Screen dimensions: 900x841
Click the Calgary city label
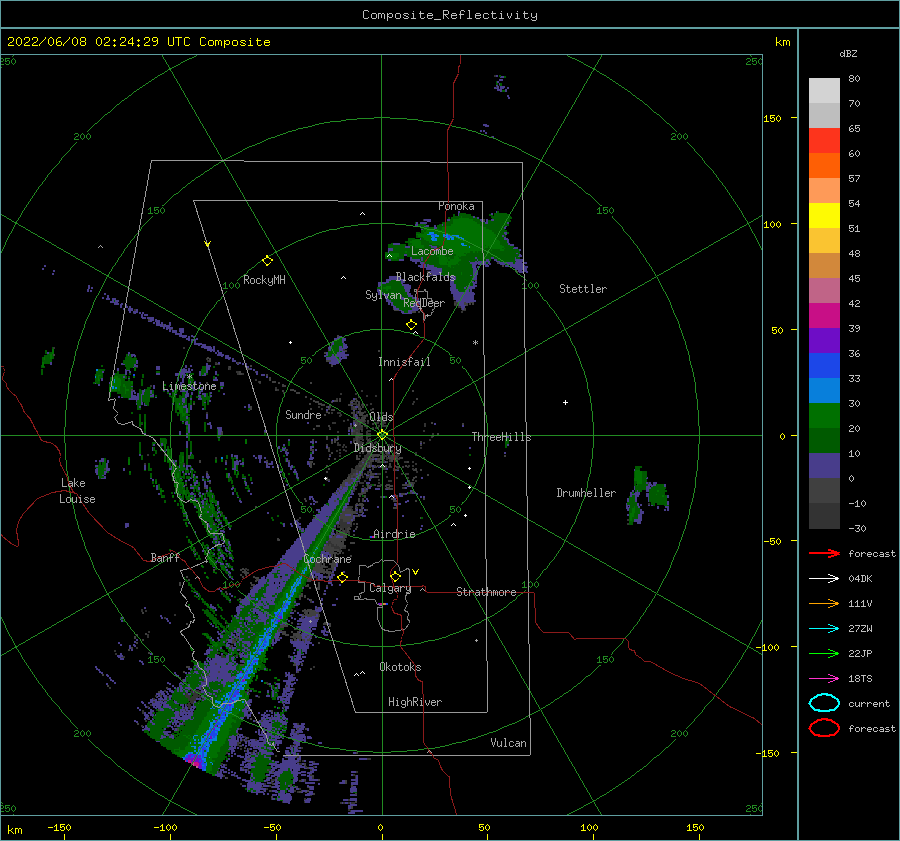pyautogui.click(x=390, y=588)
